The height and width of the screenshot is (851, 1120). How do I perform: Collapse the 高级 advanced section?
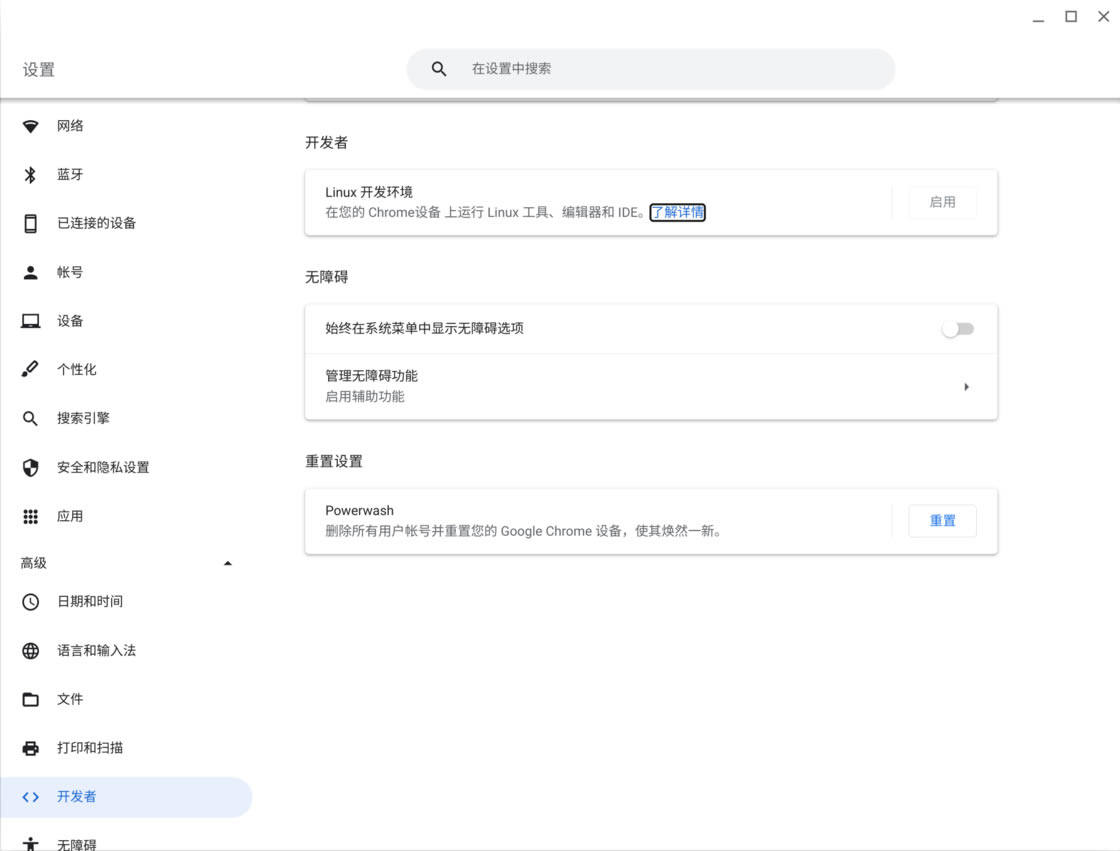[227, 564]
